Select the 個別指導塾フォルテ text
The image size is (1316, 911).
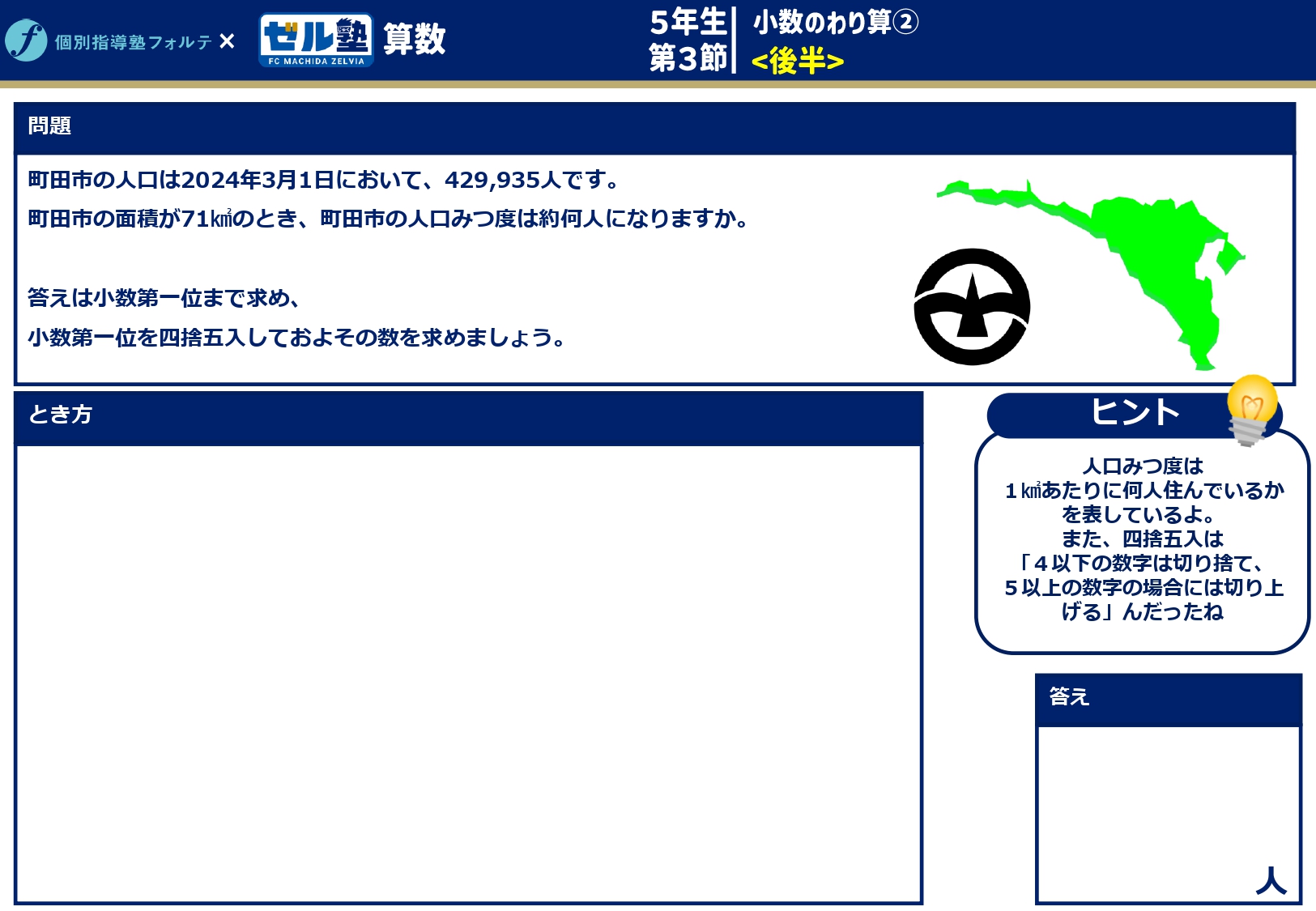133,42
